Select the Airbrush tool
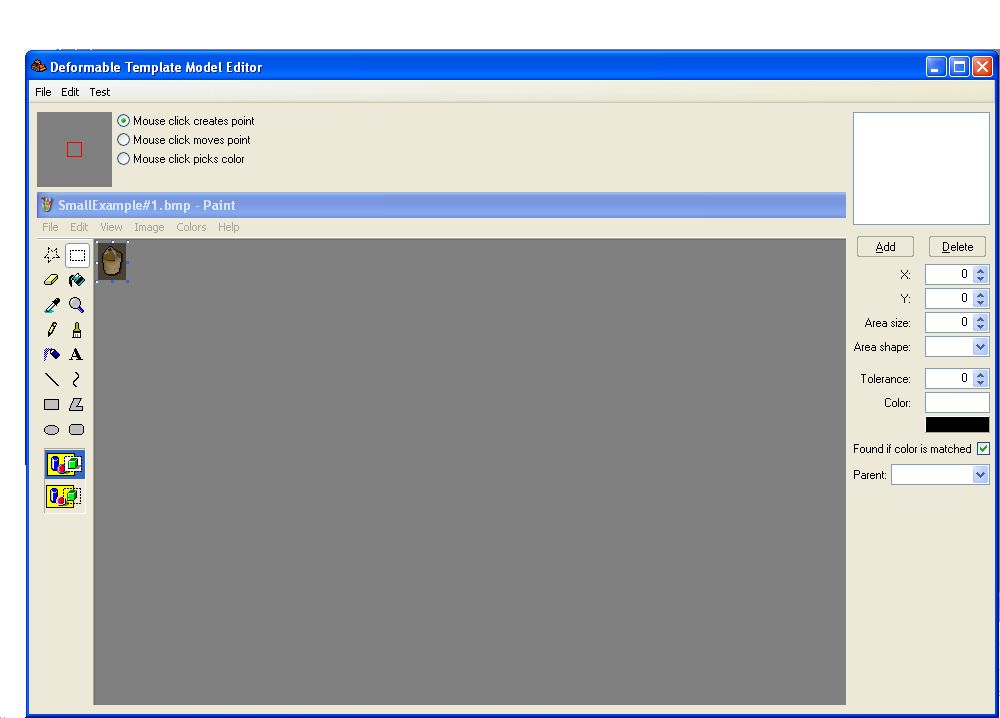The width and height of the screenshot is (1000, 718). tap(52, 355)
